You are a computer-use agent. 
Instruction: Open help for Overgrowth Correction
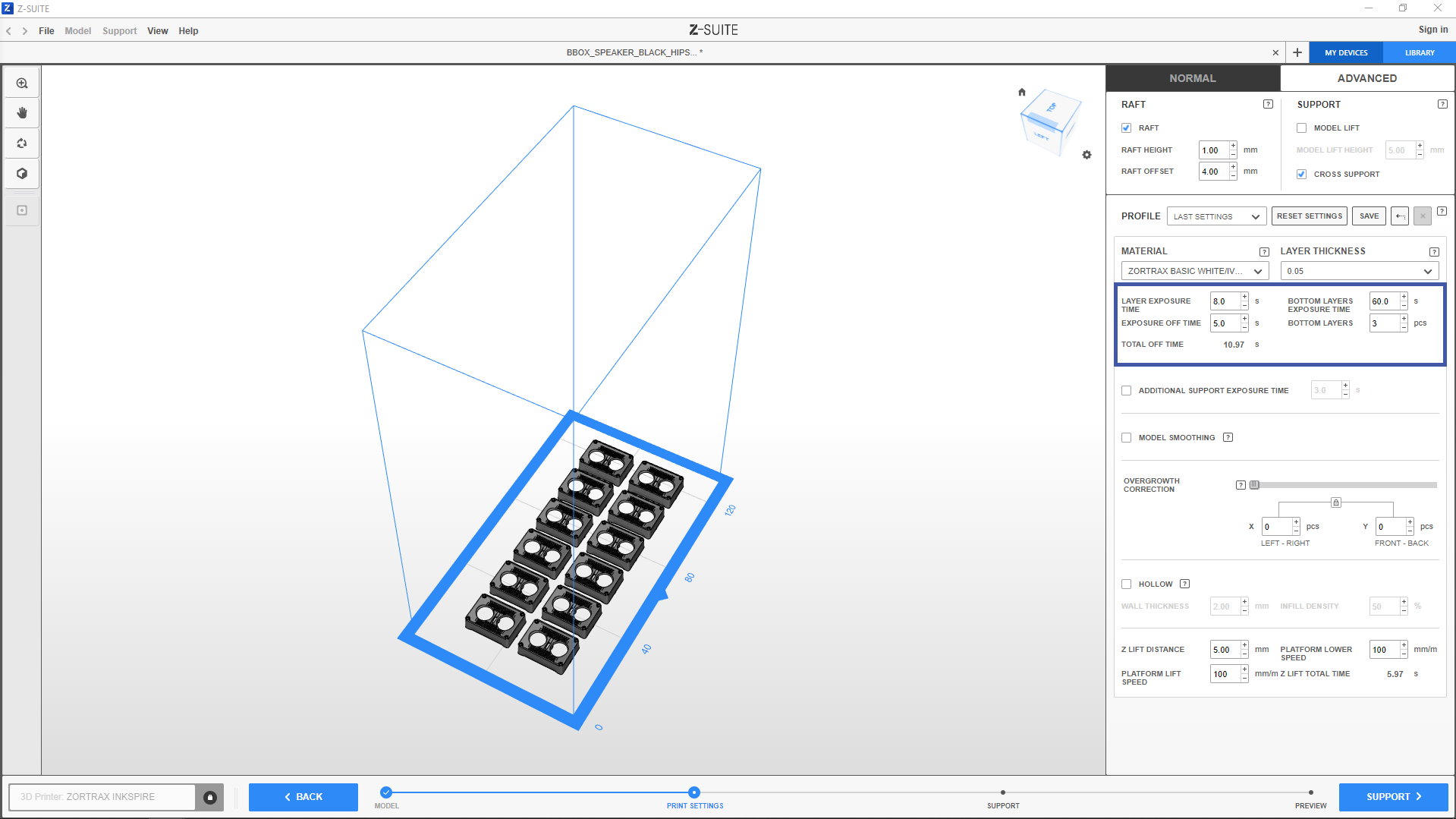coord(1241,485)
